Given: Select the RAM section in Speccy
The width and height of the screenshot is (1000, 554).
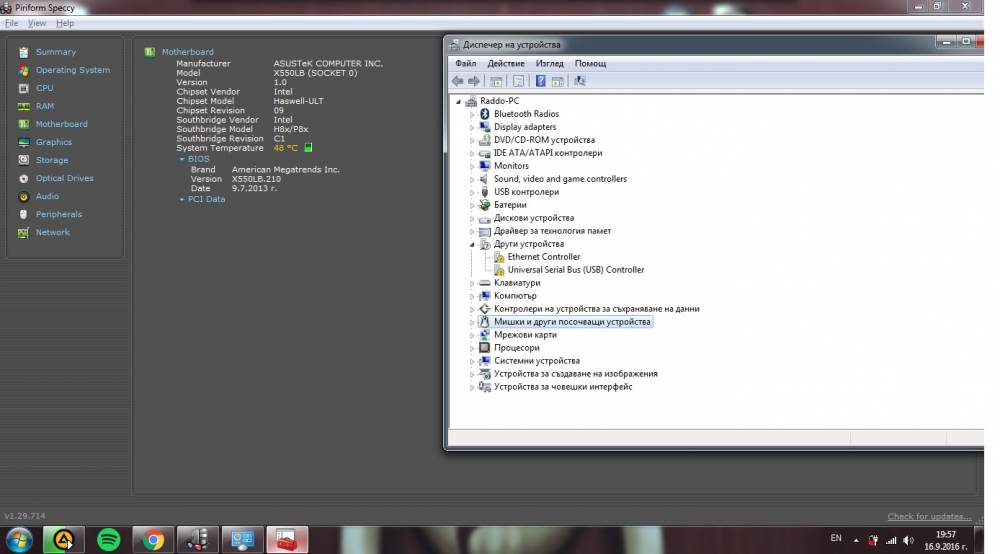Looking at the screenshot, I should click(x=45, y=106).
